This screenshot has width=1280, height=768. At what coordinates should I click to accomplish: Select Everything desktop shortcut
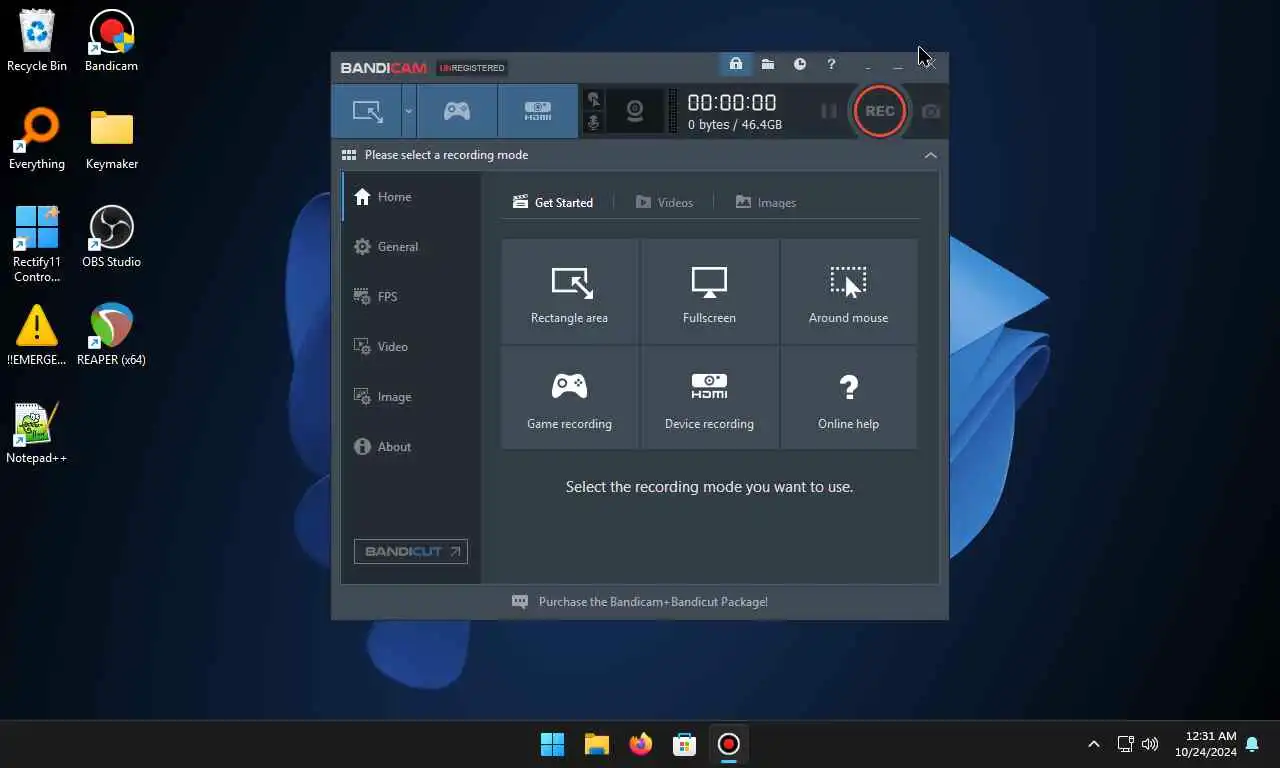tap(37, 139)
